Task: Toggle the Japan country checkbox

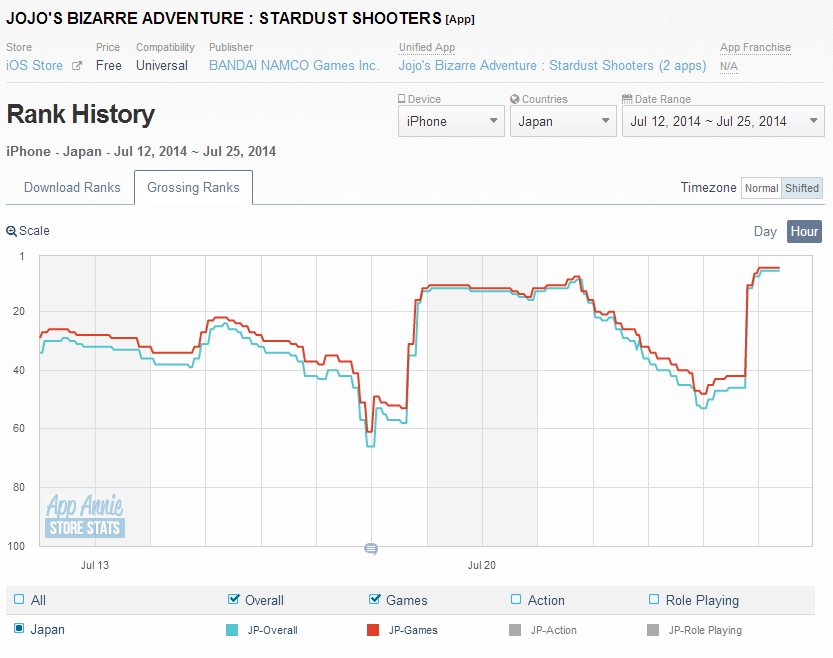Action: [x=19, y=628]
